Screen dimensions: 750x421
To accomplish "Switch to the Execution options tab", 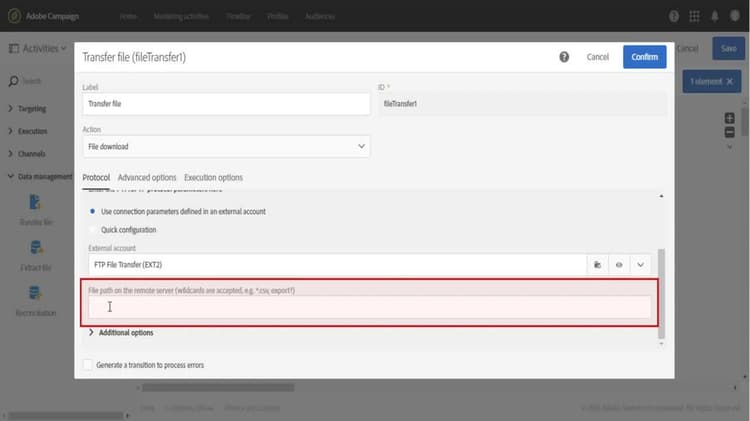I will pos(213,177).
